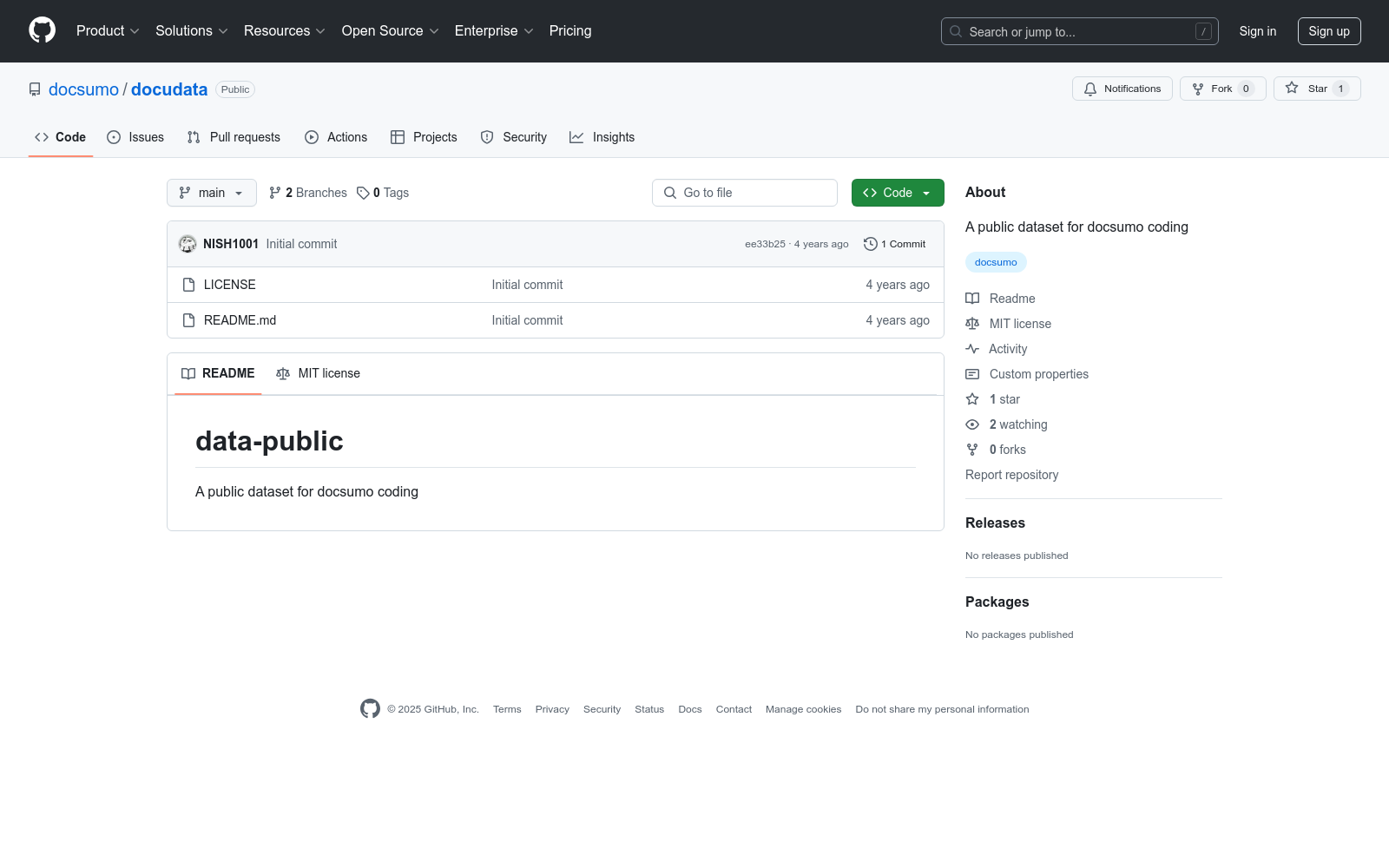This screenshot has width=1389, height=868.
Task: Click the star icon beside 1 star
Action: coord(972,399)
